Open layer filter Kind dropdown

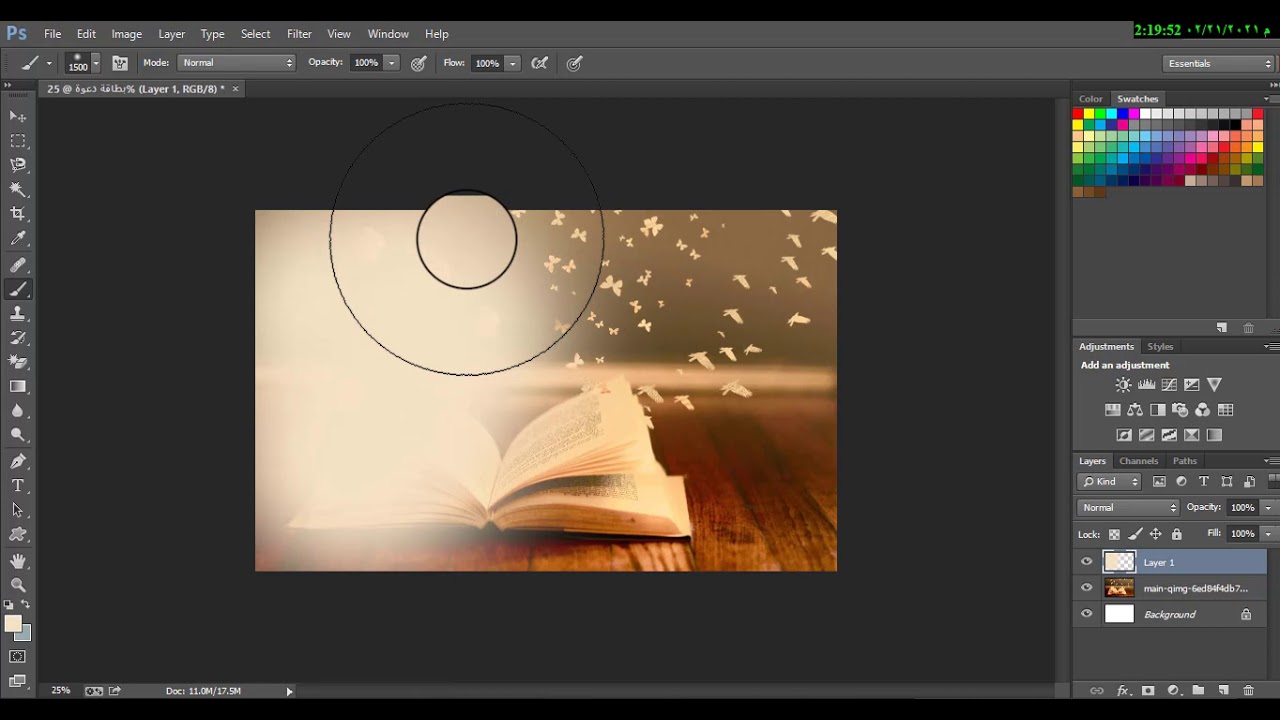coord(1110,482)
